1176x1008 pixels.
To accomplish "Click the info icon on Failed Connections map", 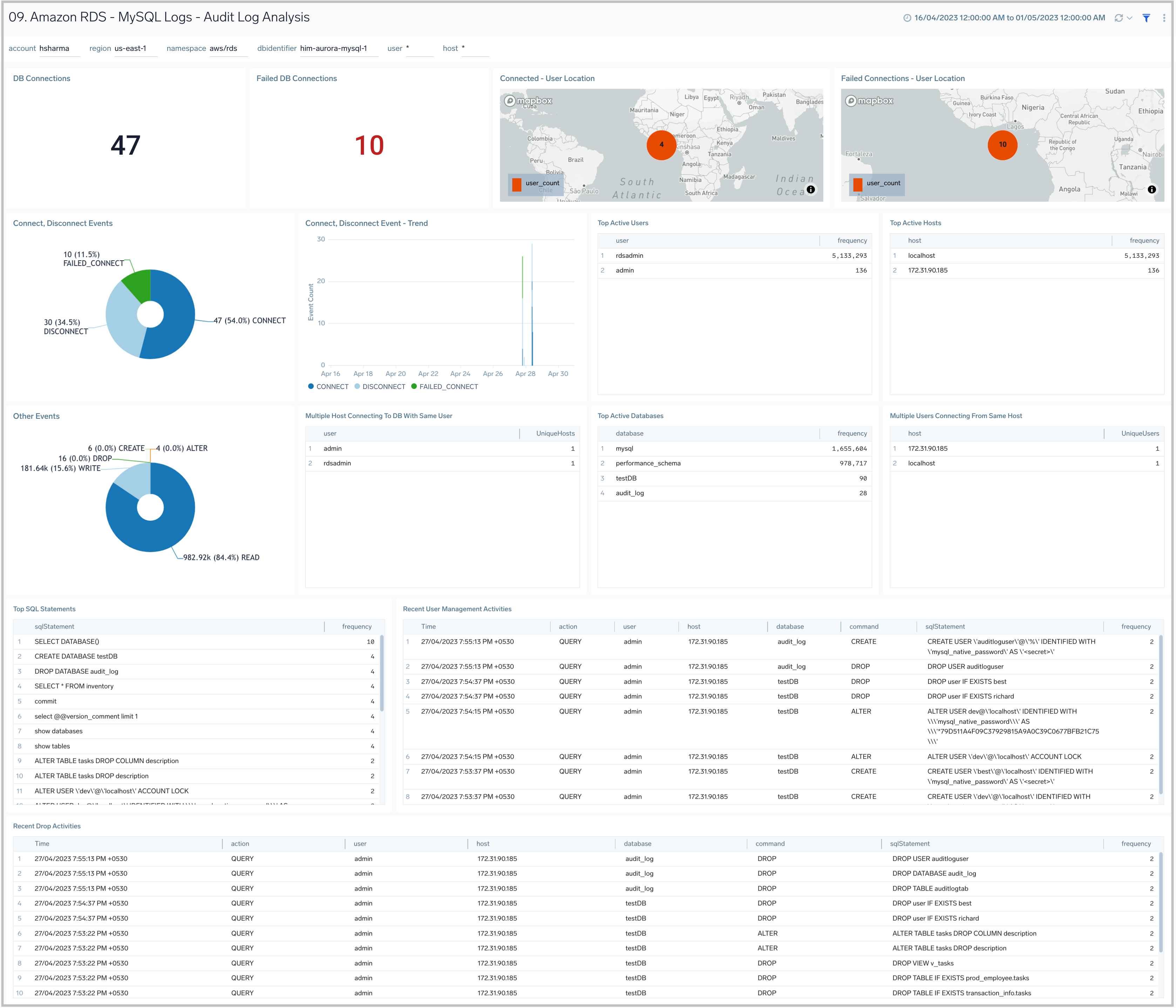I will point(1152,189).
